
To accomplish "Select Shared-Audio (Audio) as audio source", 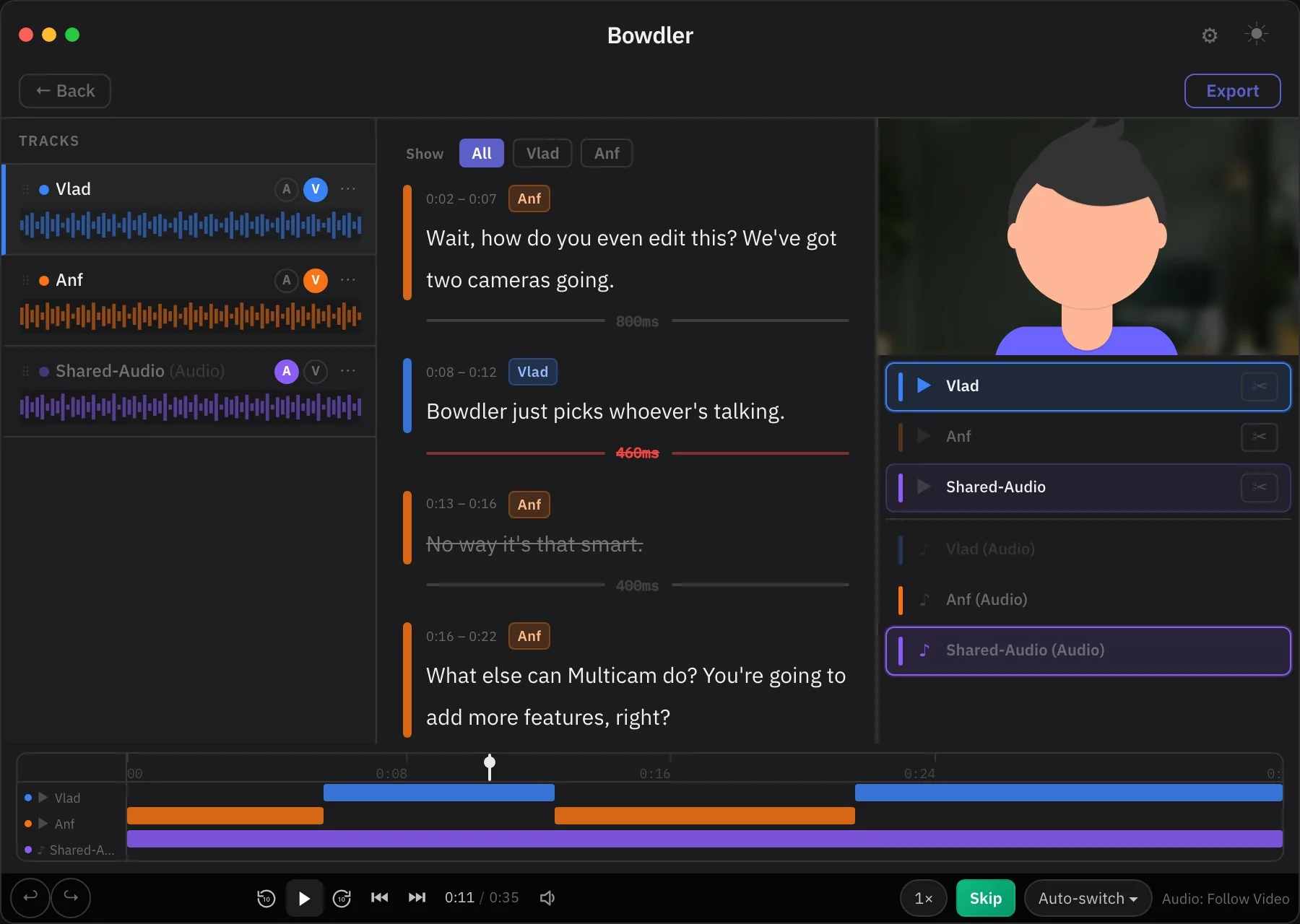I will tap(1088, 650).
